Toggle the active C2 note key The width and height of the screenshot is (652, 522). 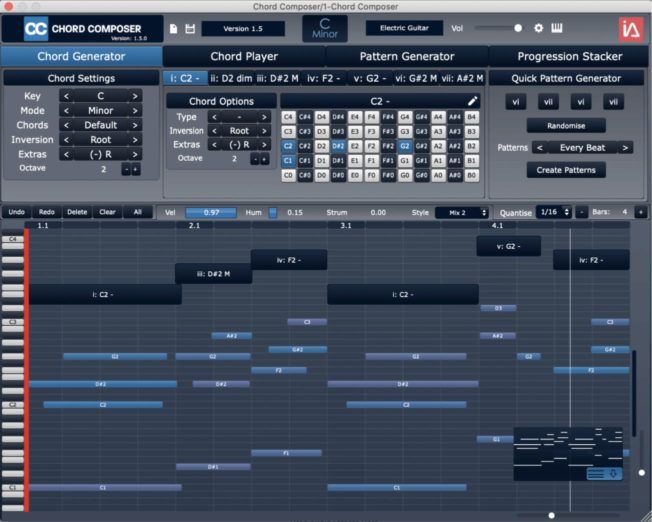pyautogui.click(x=288, y=146)
